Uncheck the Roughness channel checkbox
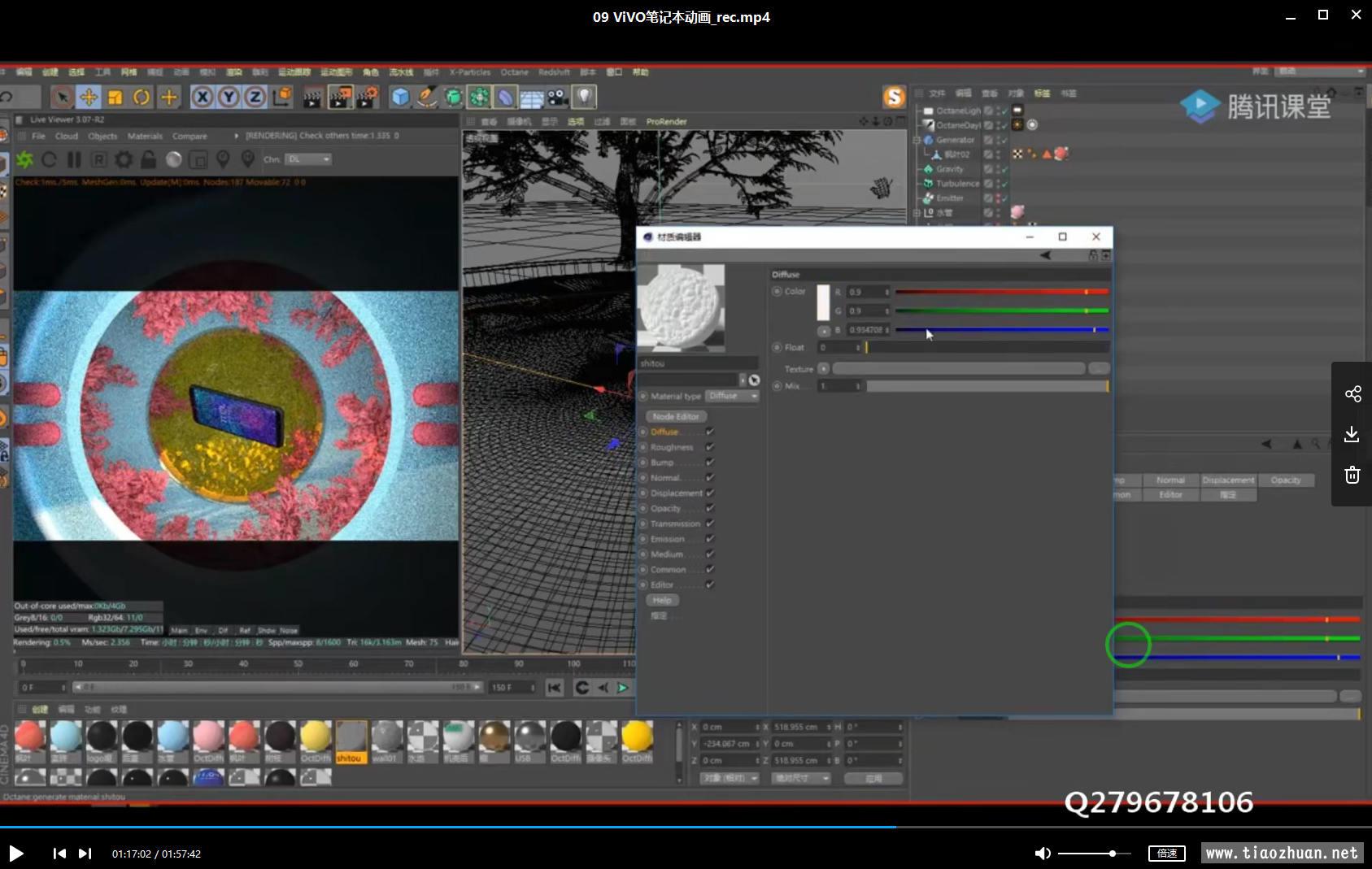The image size is (1372, 869). tap(710, 447)
